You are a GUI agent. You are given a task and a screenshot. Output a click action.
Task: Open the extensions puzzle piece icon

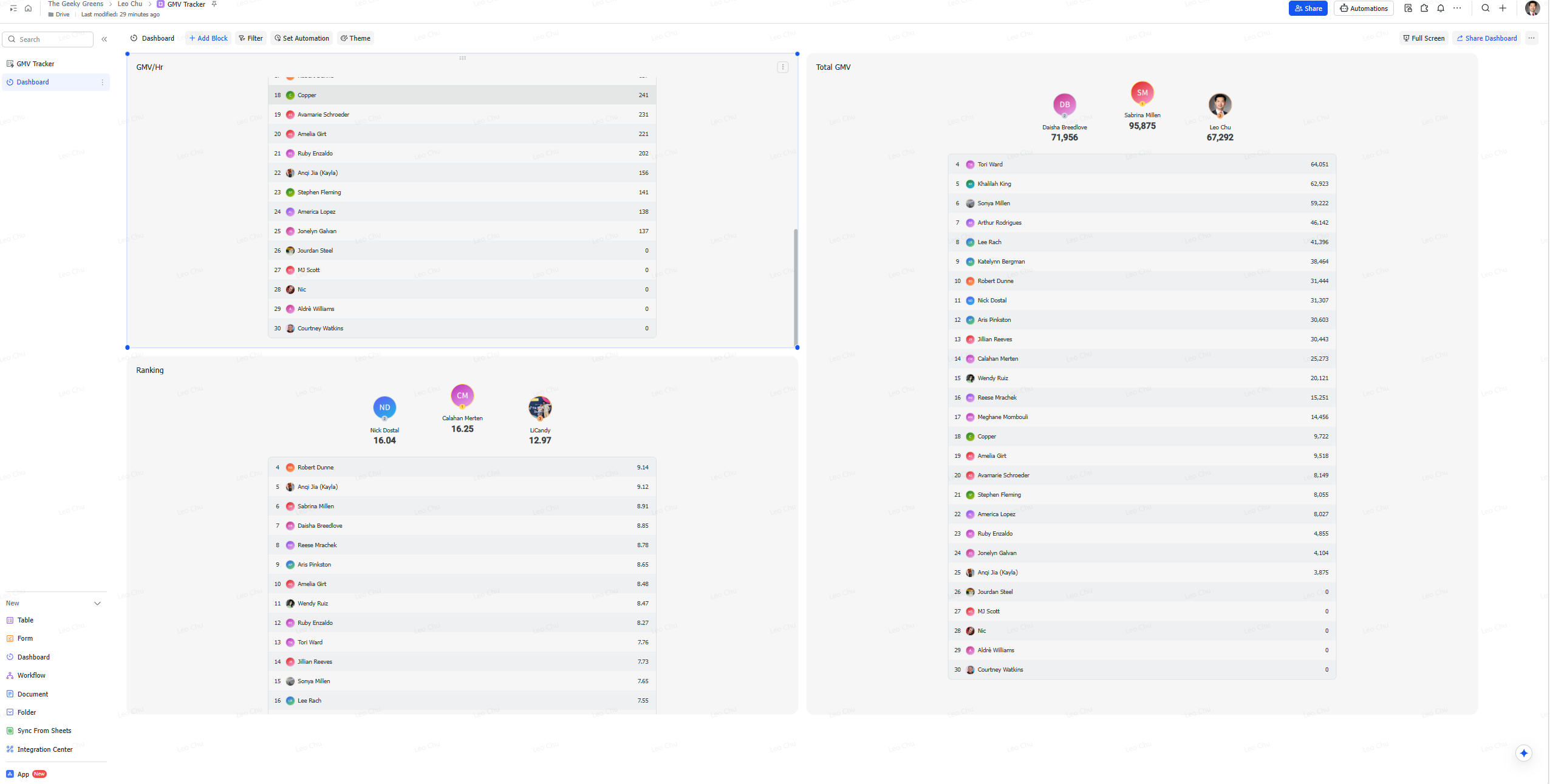click(1424, 9)
